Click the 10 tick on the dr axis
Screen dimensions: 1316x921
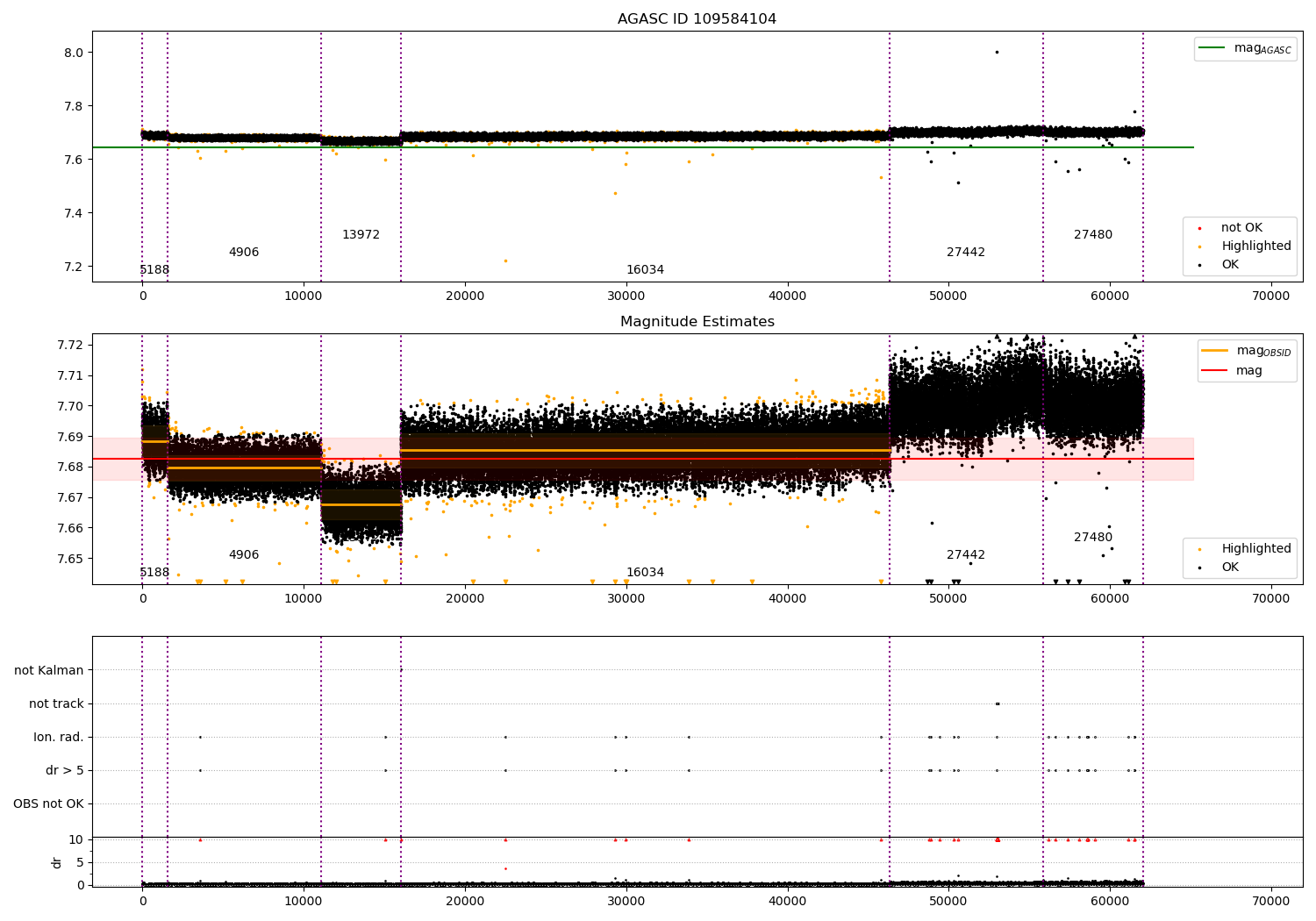click(x=76, y=839)
